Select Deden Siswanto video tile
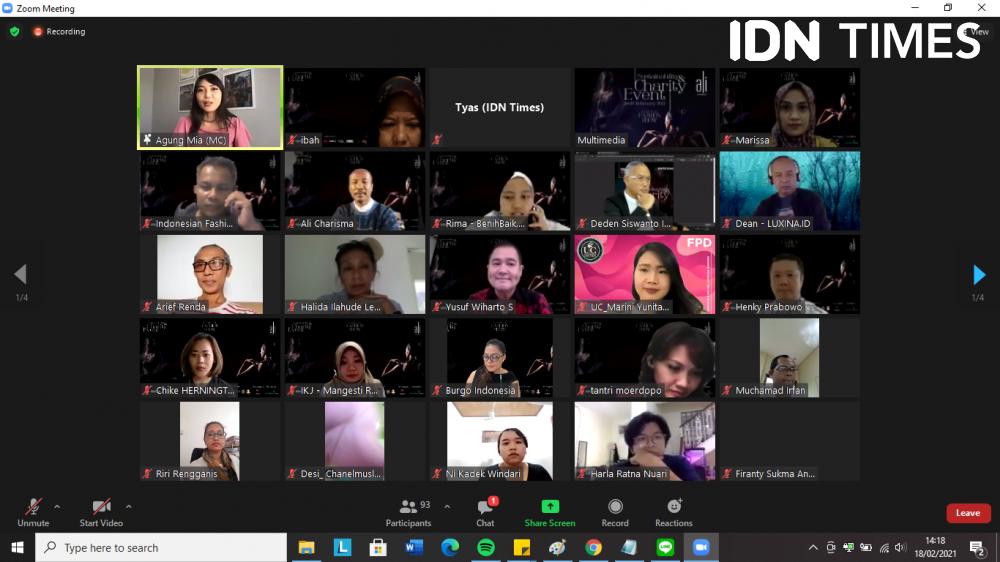Screen dimensions: 1000x562 645,191
